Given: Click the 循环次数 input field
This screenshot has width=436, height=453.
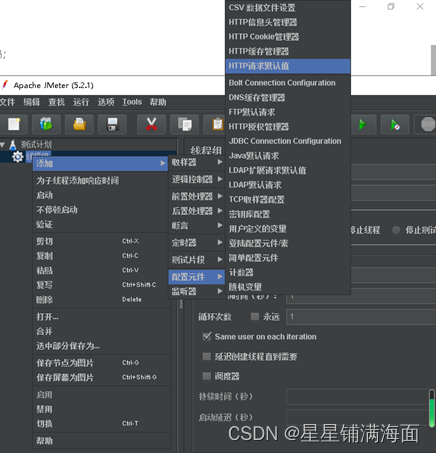Looking at the screenshot, I should point(361,316).
